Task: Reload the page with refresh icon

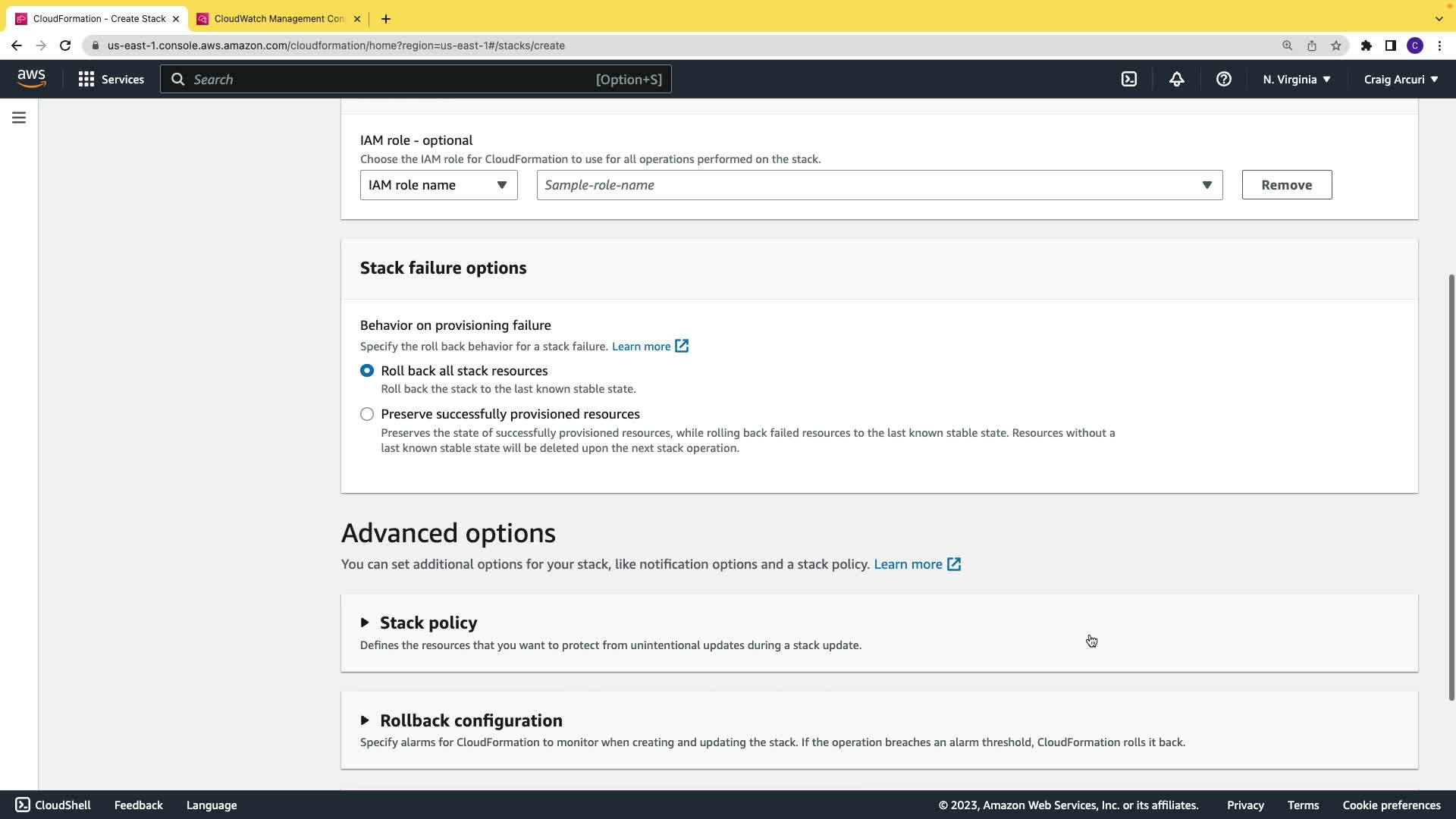Action: coord(65,45)
